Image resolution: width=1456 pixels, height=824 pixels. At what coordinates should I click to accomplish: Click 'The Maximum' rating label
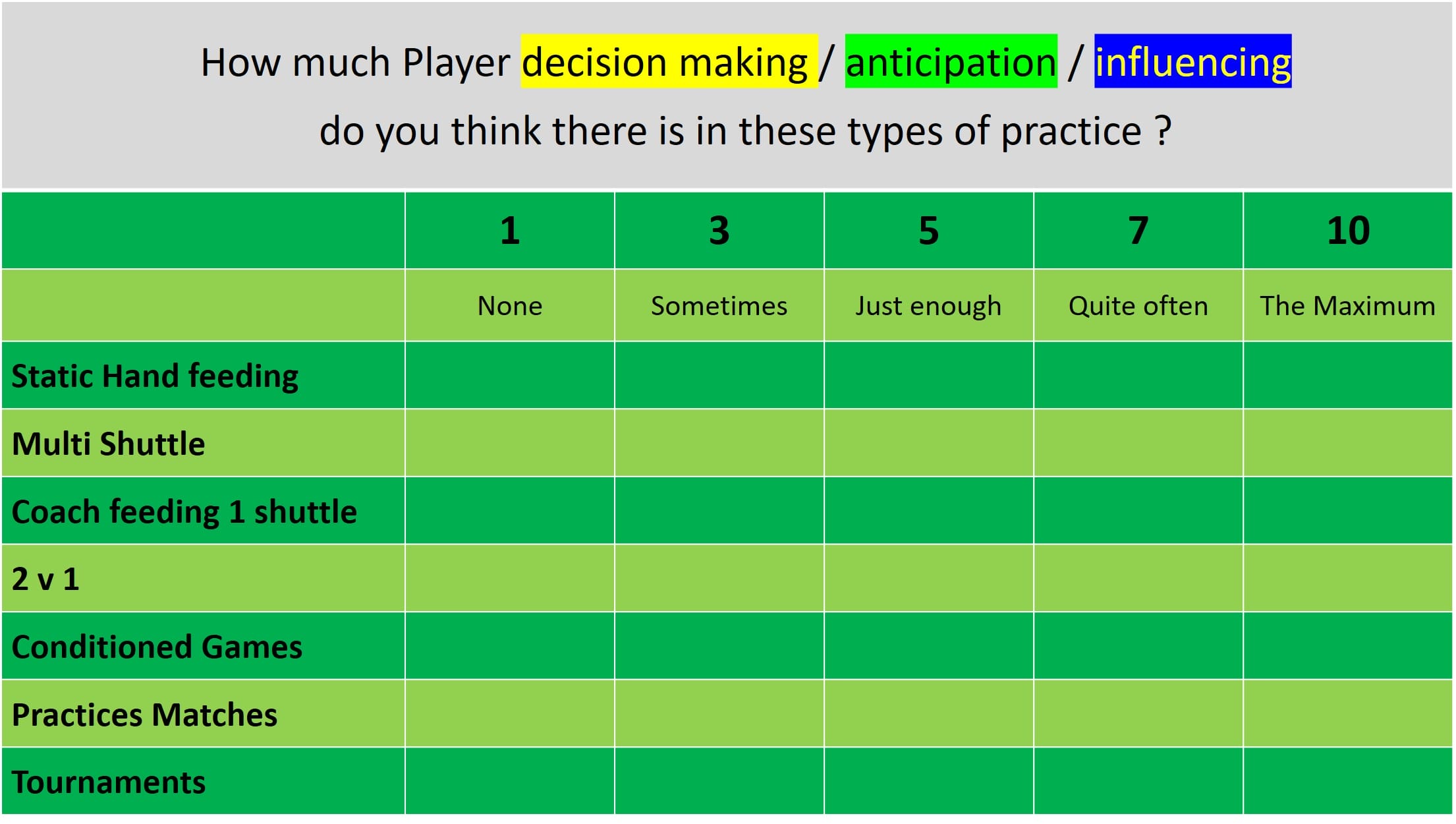tap(1348, 306)
